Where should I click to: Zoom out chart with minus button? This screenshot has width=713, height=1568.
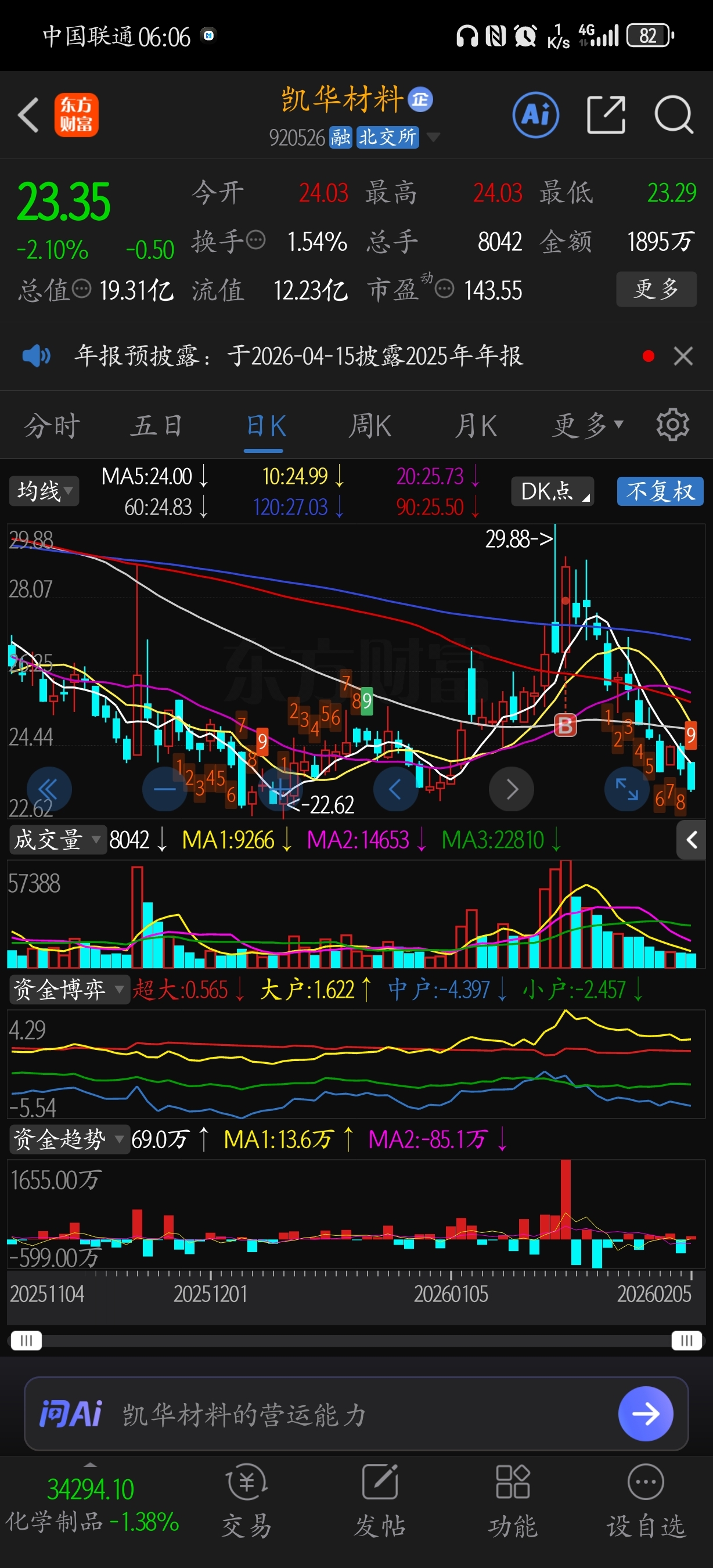164,789
